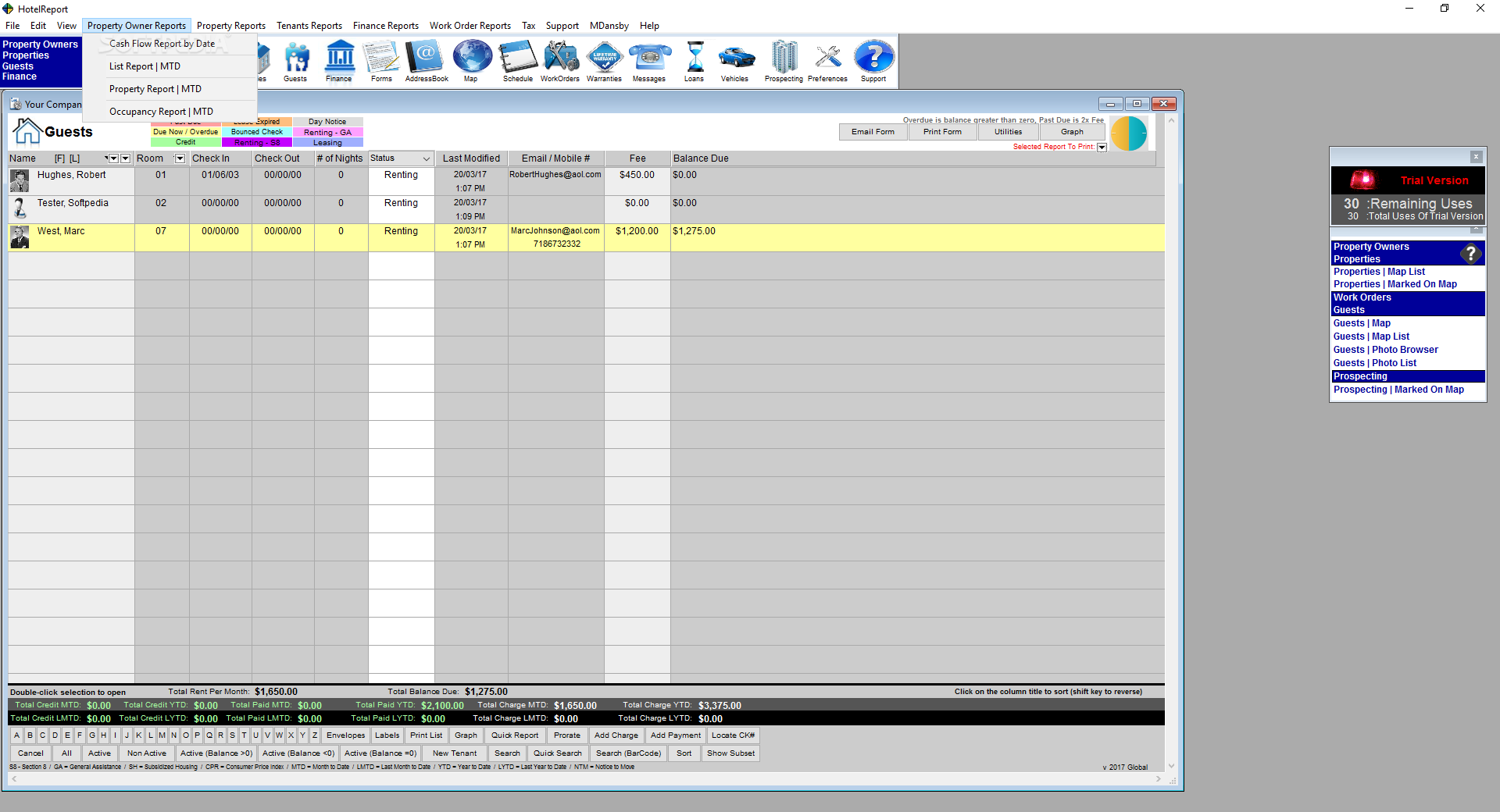Choose Occupancy Report | MTD entry
1500x812 pixels.
click(x=161, y=112)
